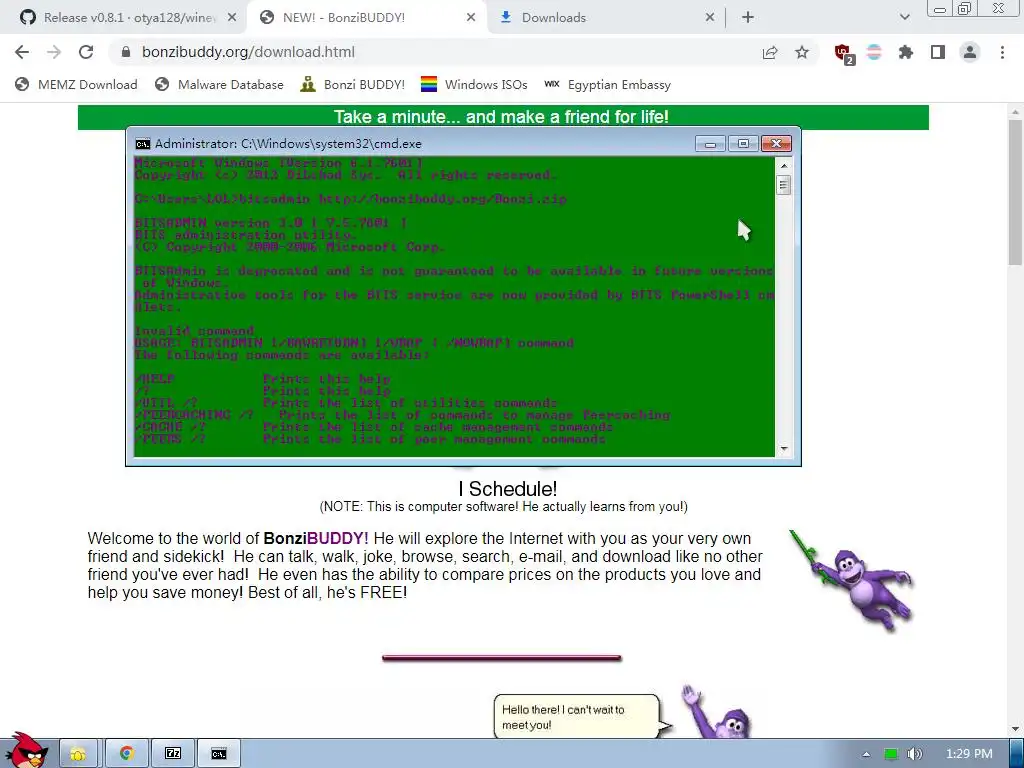Maximize the cmd.exe window
The image size is (1024, 768).
tap(743, 144)
